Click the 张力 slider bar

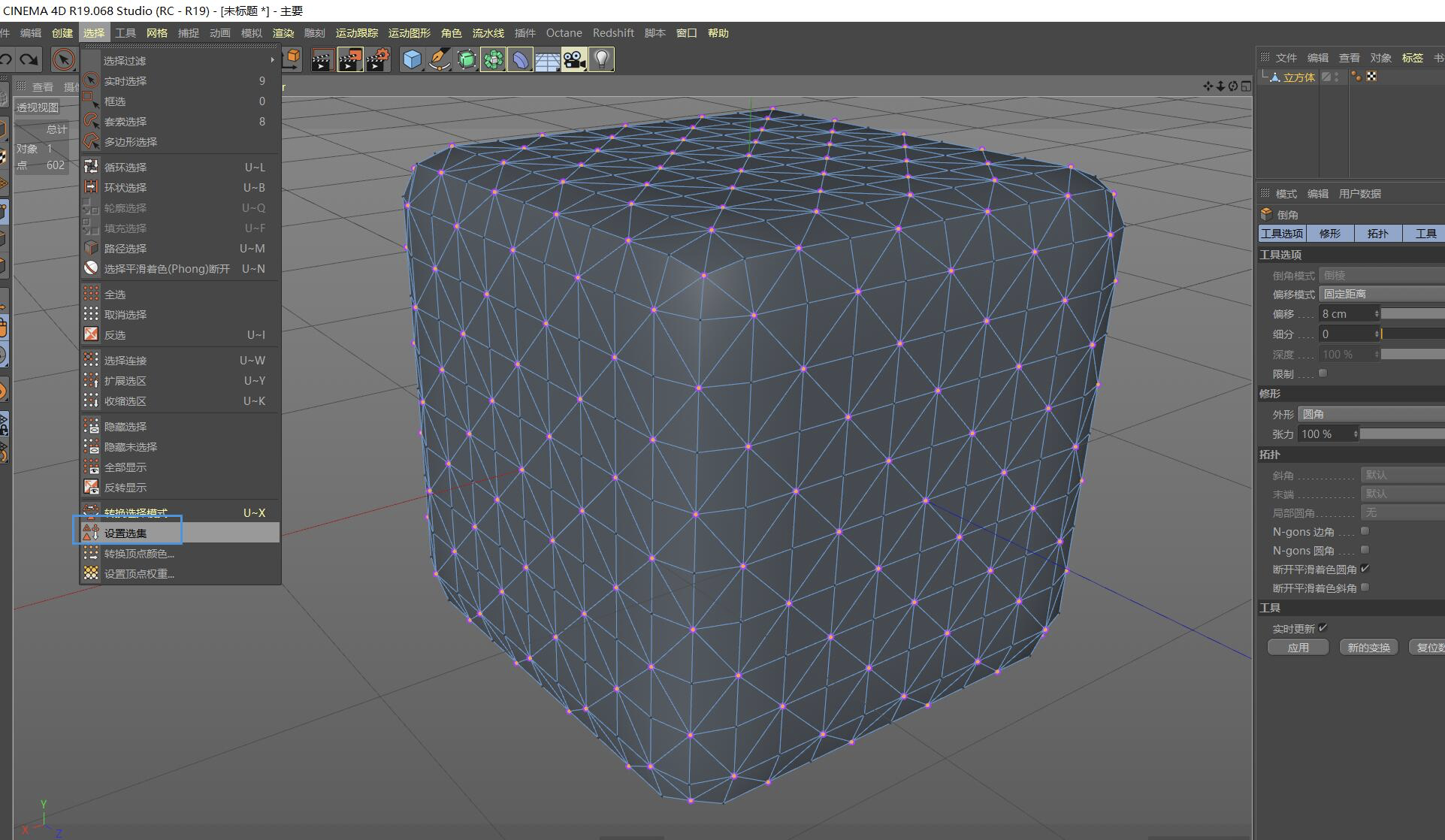1401,434
